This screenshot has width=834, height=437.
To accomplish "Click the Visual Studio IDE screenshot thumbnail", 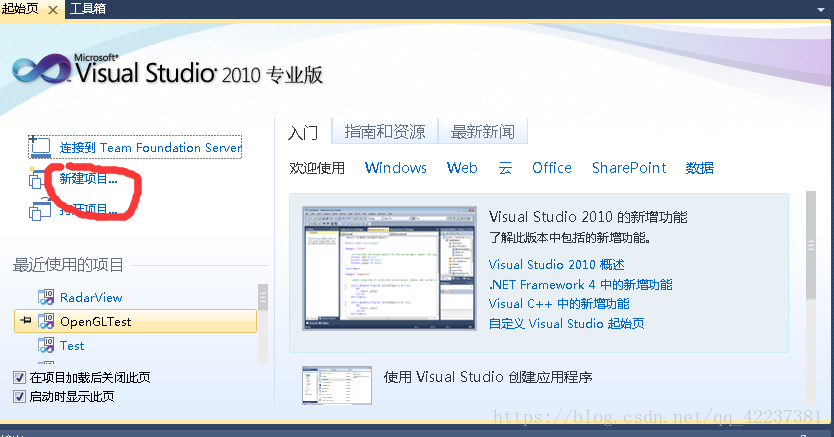I will 389,268.
